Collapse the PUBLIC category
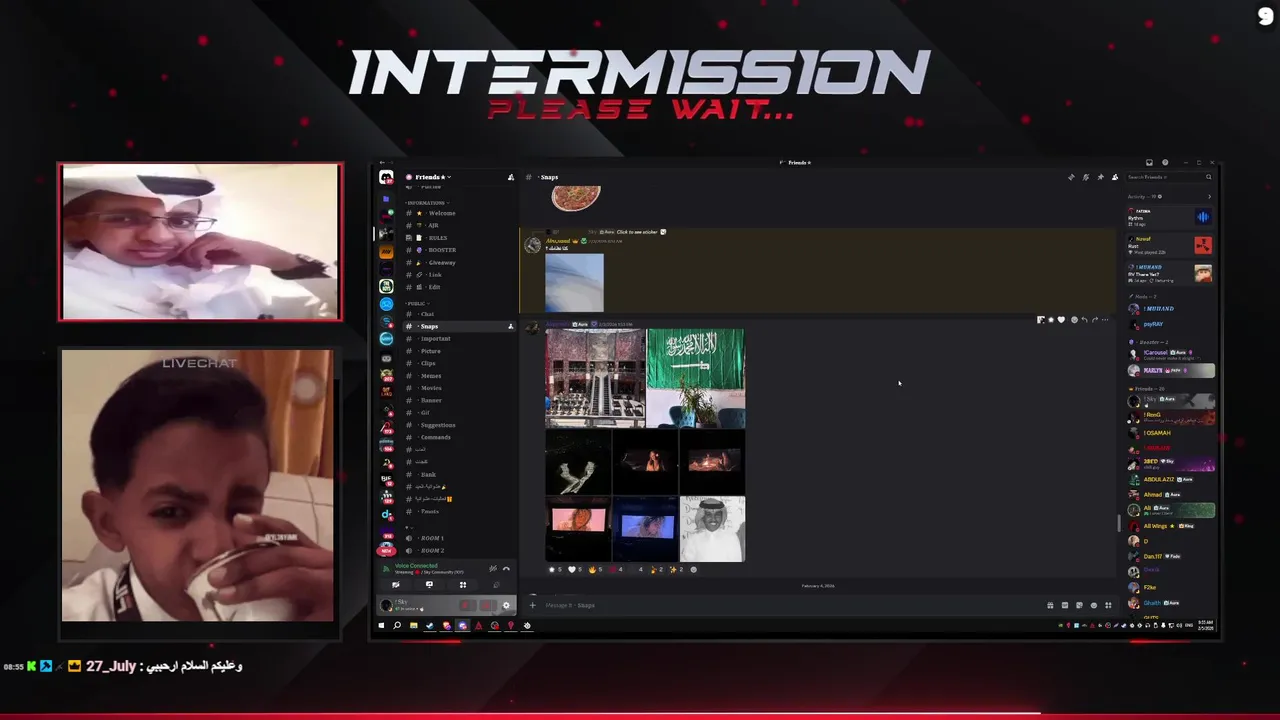The width and height of the screenshot is (1280, 720). point(417,303)
